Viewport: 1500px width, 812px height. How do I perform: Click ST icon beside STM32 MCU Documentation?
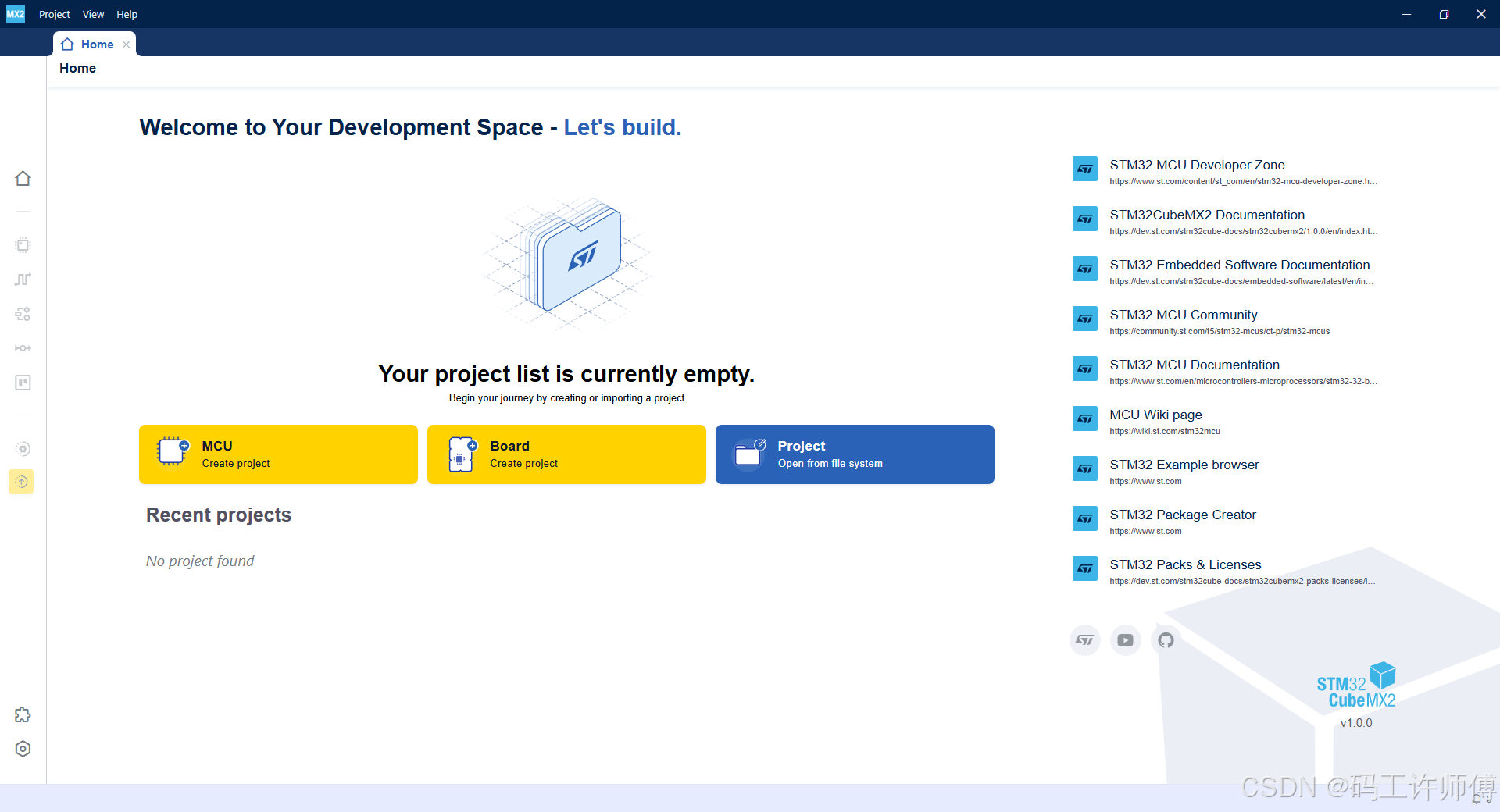click(1085, 369)
